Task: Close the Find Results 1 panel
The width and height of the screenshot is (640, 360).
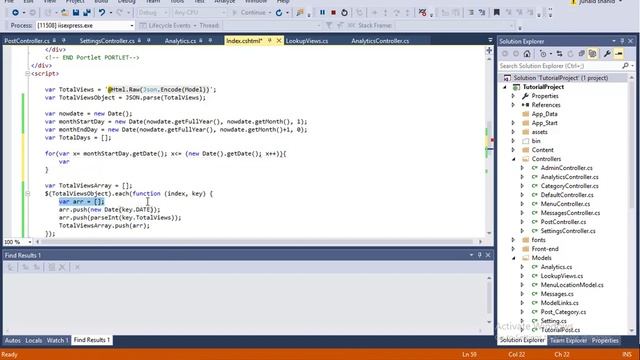Action: coord(488,255)
